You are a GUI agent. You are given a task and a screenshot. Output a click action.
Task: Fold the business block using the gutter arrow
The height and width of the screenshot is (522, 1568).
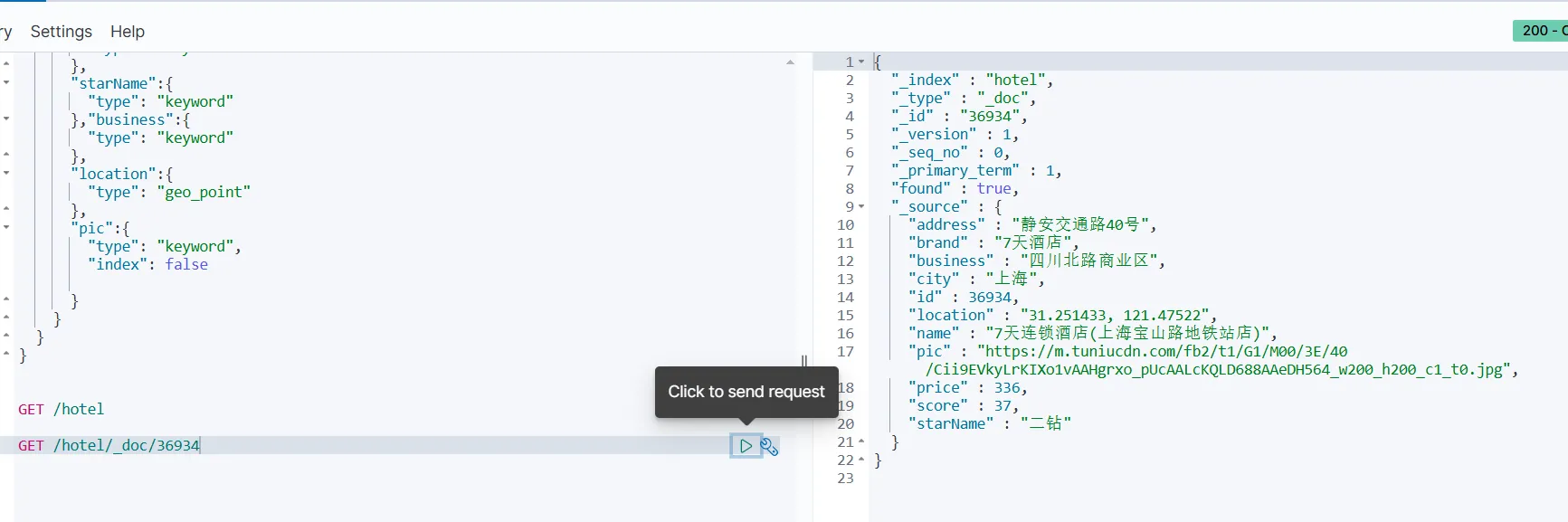click(x=6, y=119)
